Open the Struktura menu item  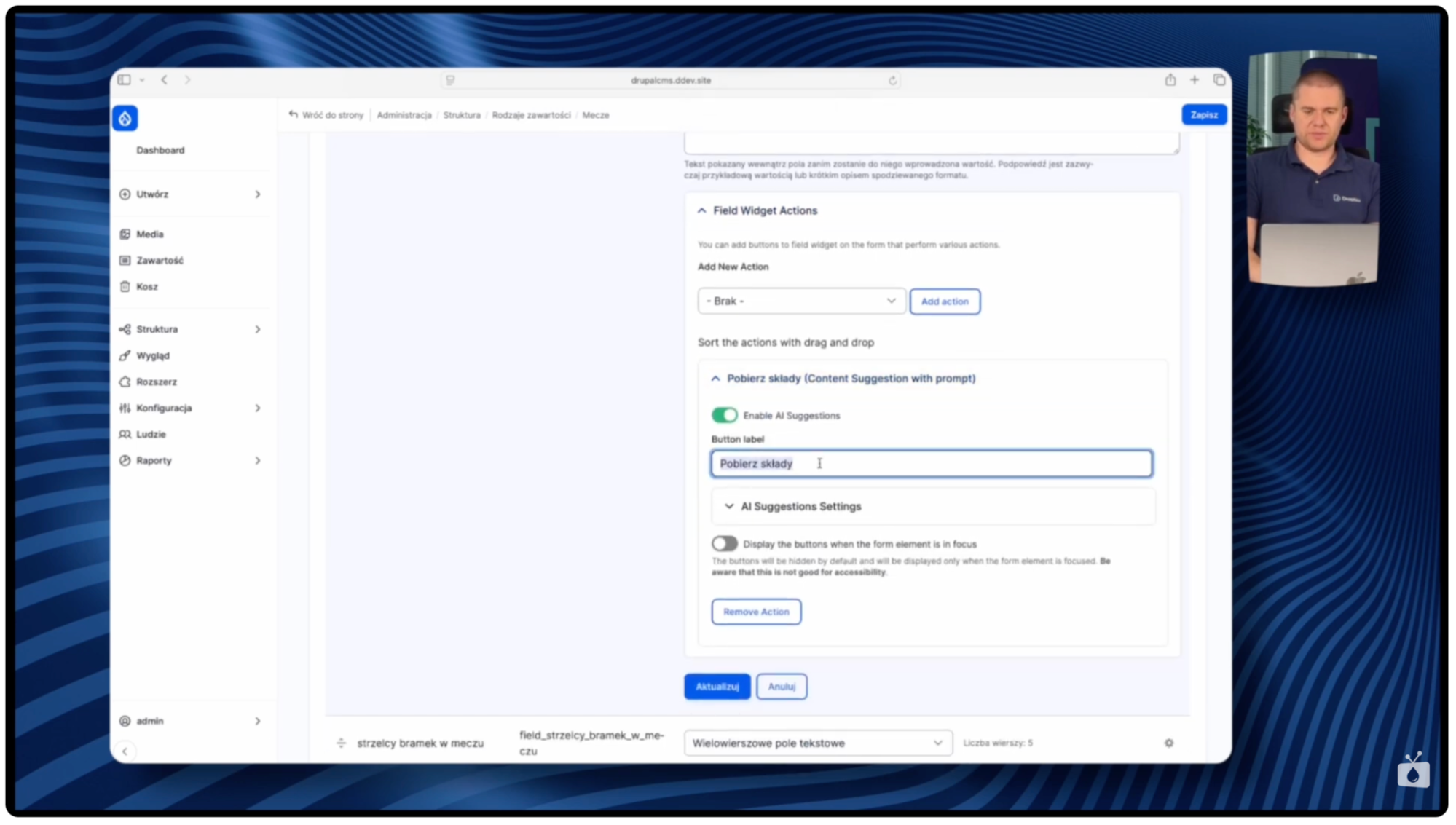(x=156, y=329)
